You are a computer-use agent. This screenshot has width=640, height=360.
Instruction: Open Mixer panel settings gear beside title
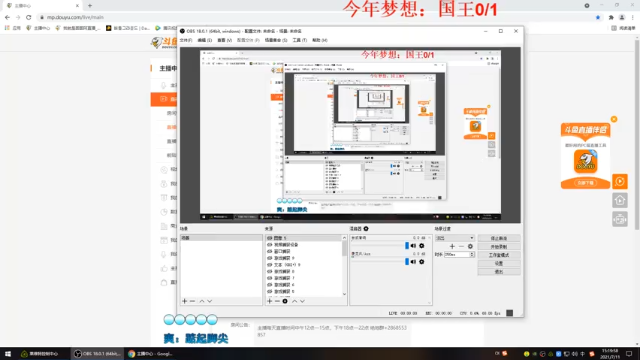coord(366,229)
